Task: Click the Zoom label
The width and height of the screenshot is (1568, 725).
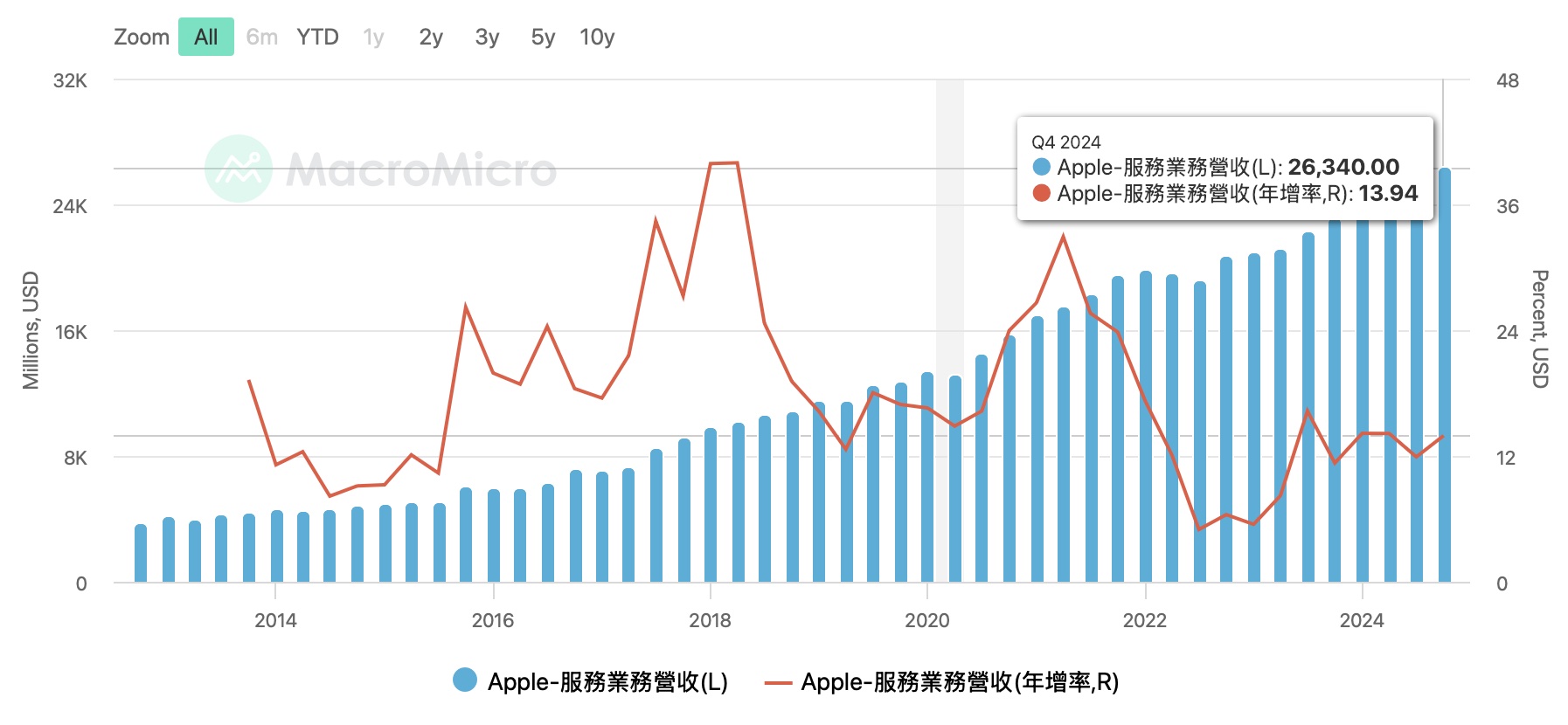Action: point(142,37)
